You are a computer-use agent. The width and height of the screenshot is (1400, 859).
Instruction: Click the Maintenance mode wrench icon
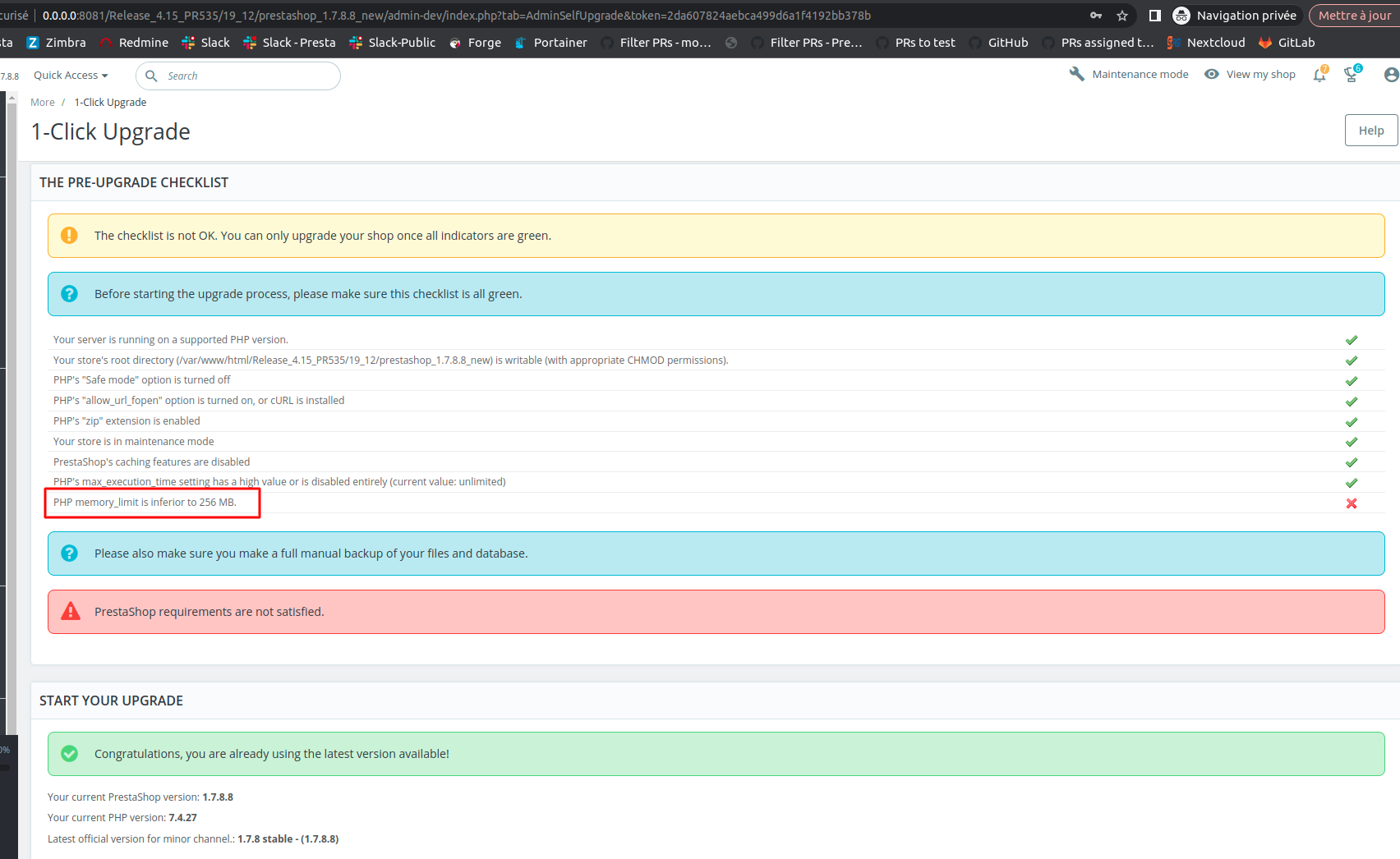pyautogui.click(x=1077, y=74)
